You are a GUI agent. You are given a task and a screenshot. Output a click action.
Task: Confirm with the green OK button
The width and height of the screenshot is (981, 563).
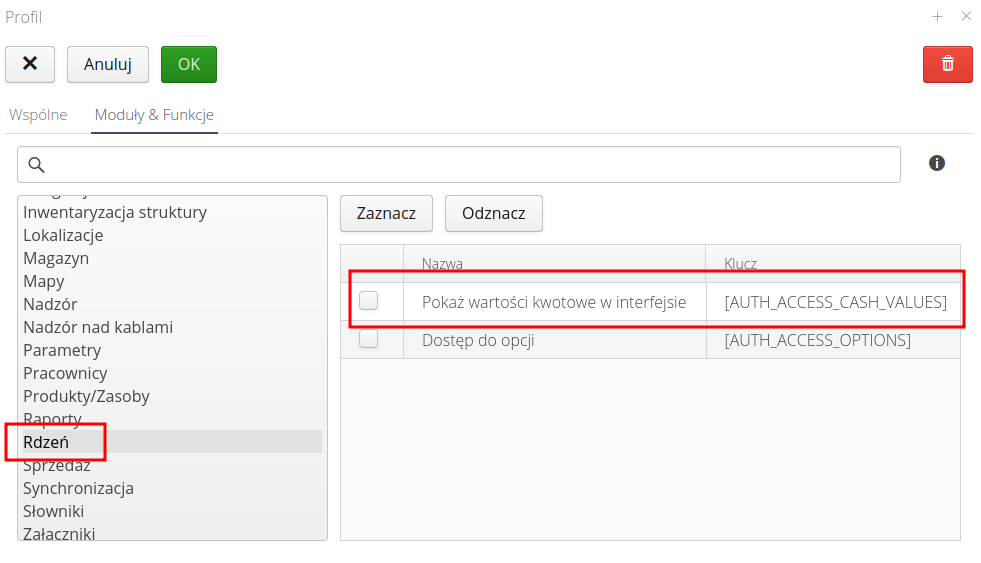(188, 64)
